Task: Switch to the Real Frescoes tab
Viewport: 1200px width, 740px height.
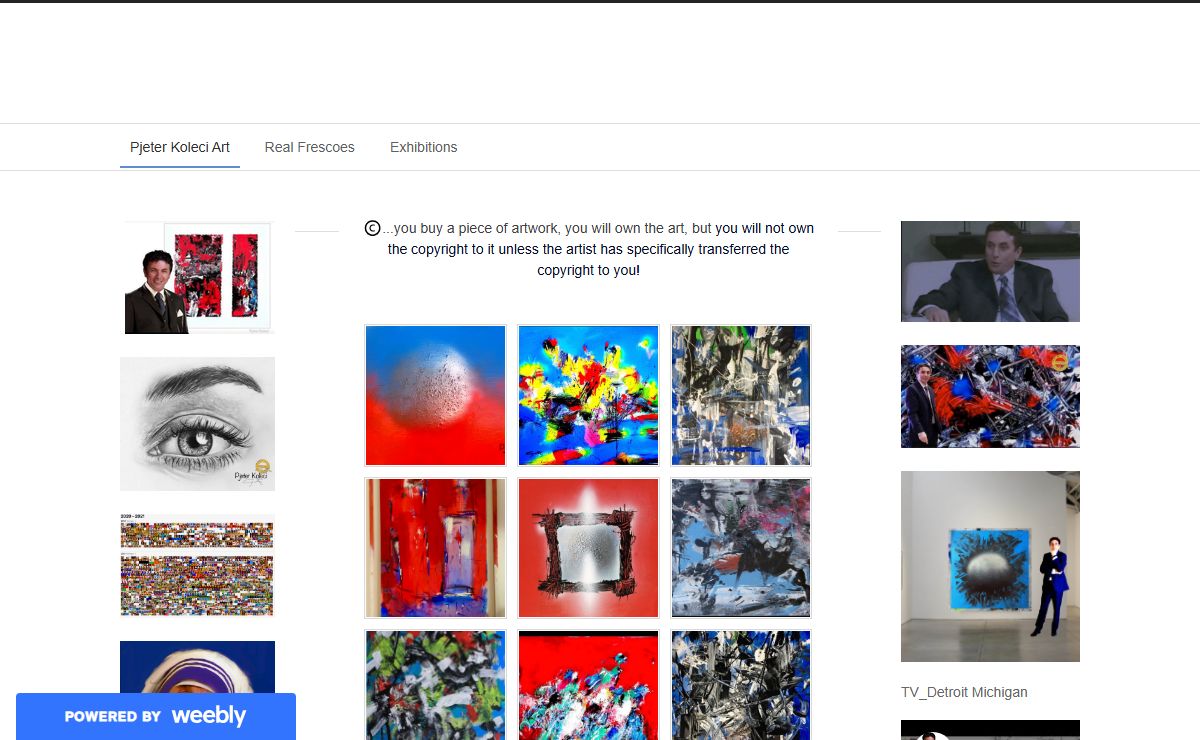Action: (x=309, y=147)
